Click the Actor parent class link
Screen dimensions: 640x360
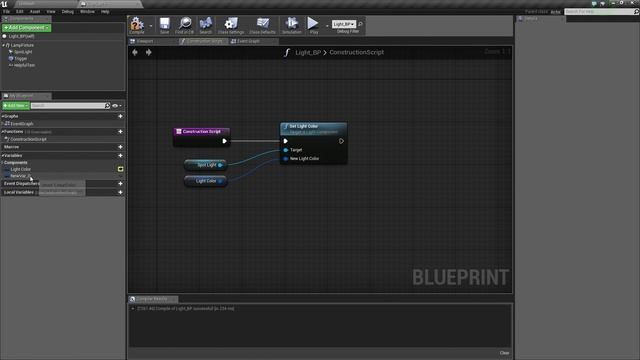click(x=556, y=12)
